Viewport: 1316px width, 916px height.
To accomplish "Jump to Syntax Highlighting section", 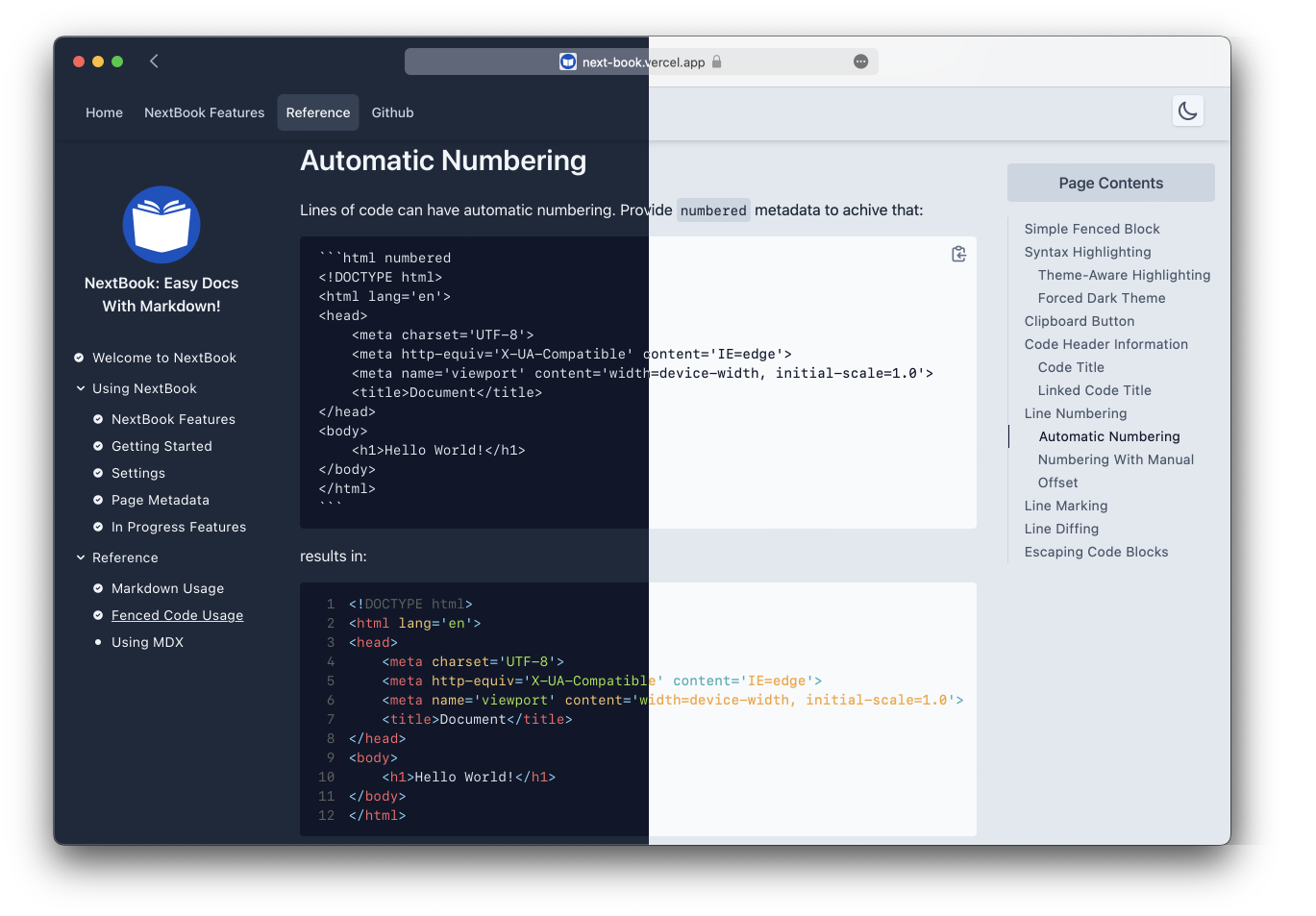I will [x=1087, y=252].
